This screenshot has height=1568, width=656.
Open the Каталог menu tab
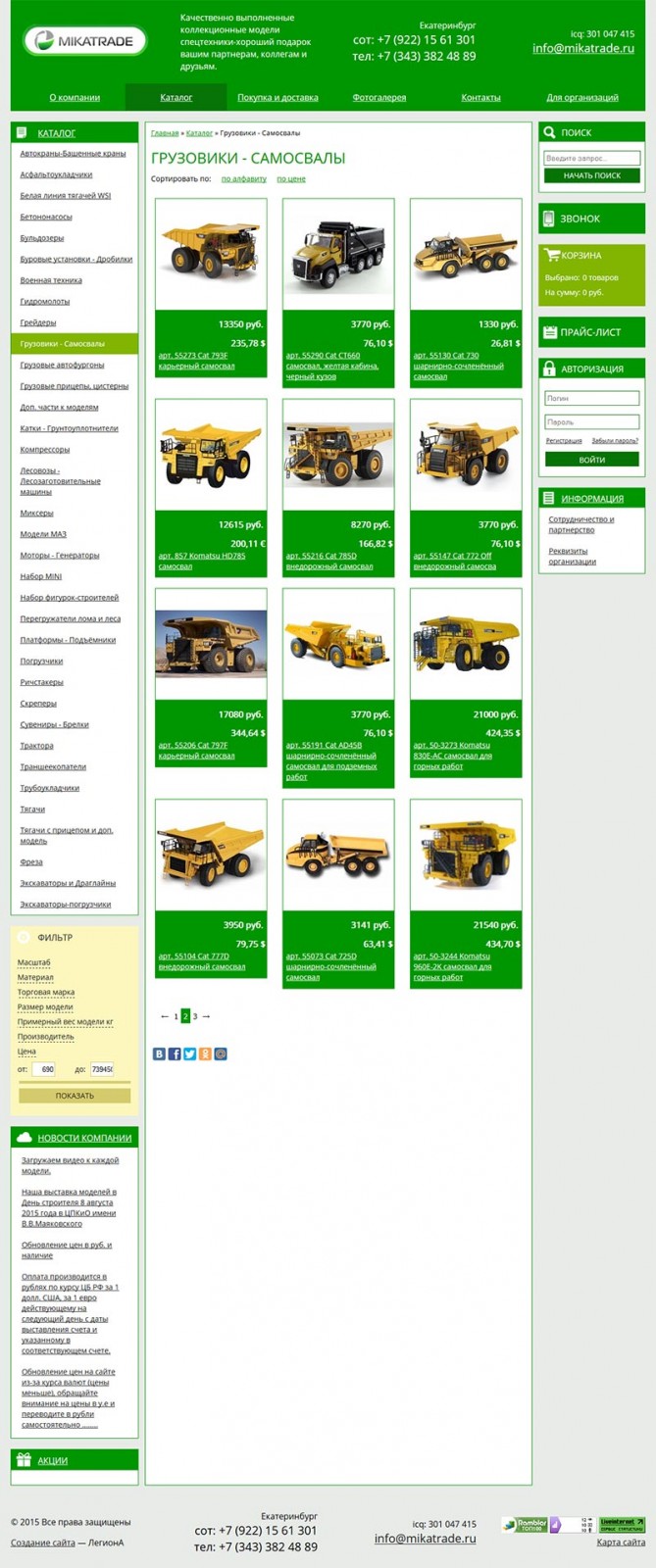coord(177,97)
